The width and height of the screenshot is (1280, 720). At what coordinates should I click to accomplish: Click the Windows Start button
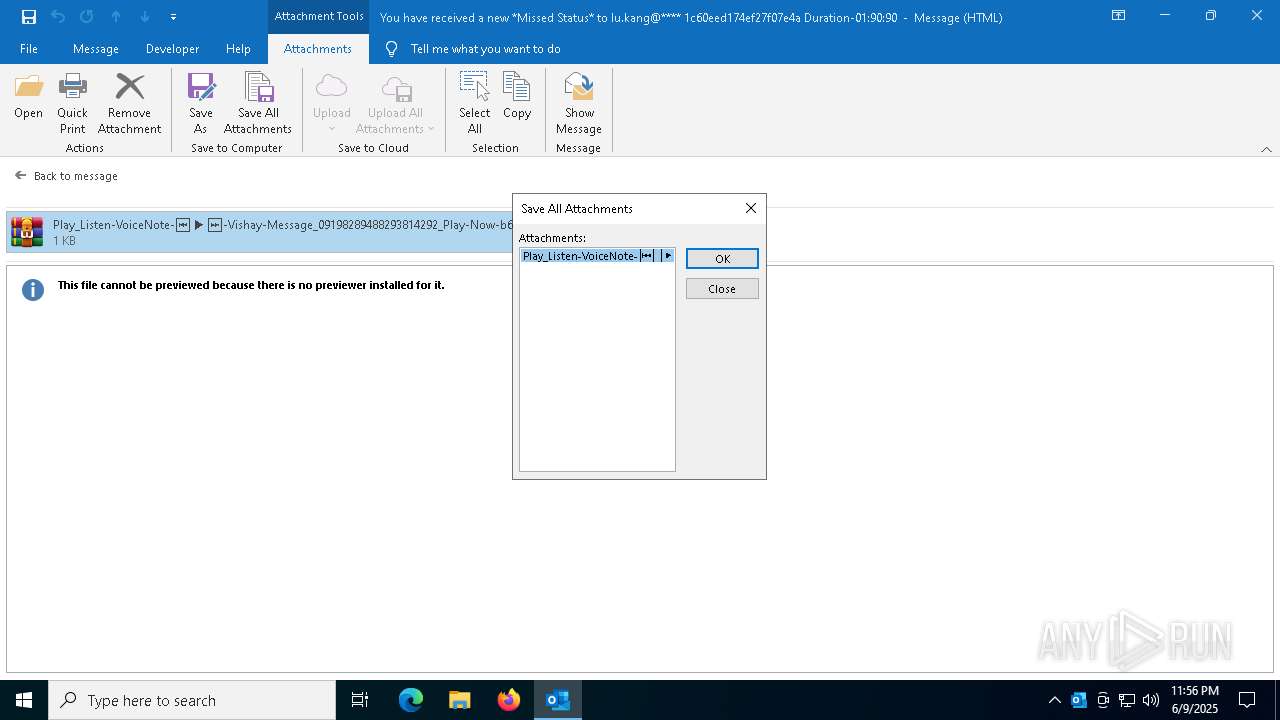point(24,700)
